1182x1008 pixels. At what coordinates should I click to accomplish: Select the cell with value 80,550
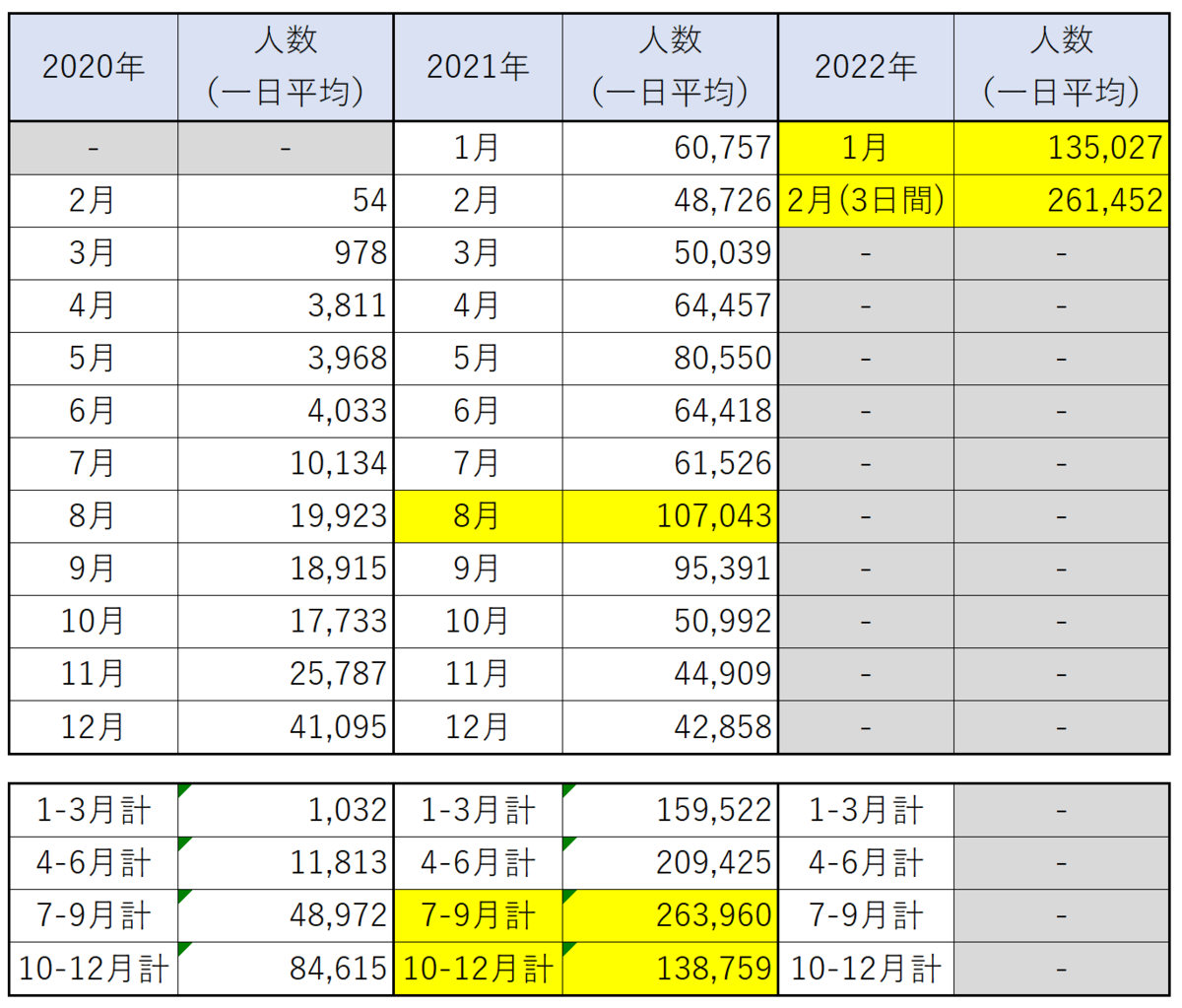670,359
